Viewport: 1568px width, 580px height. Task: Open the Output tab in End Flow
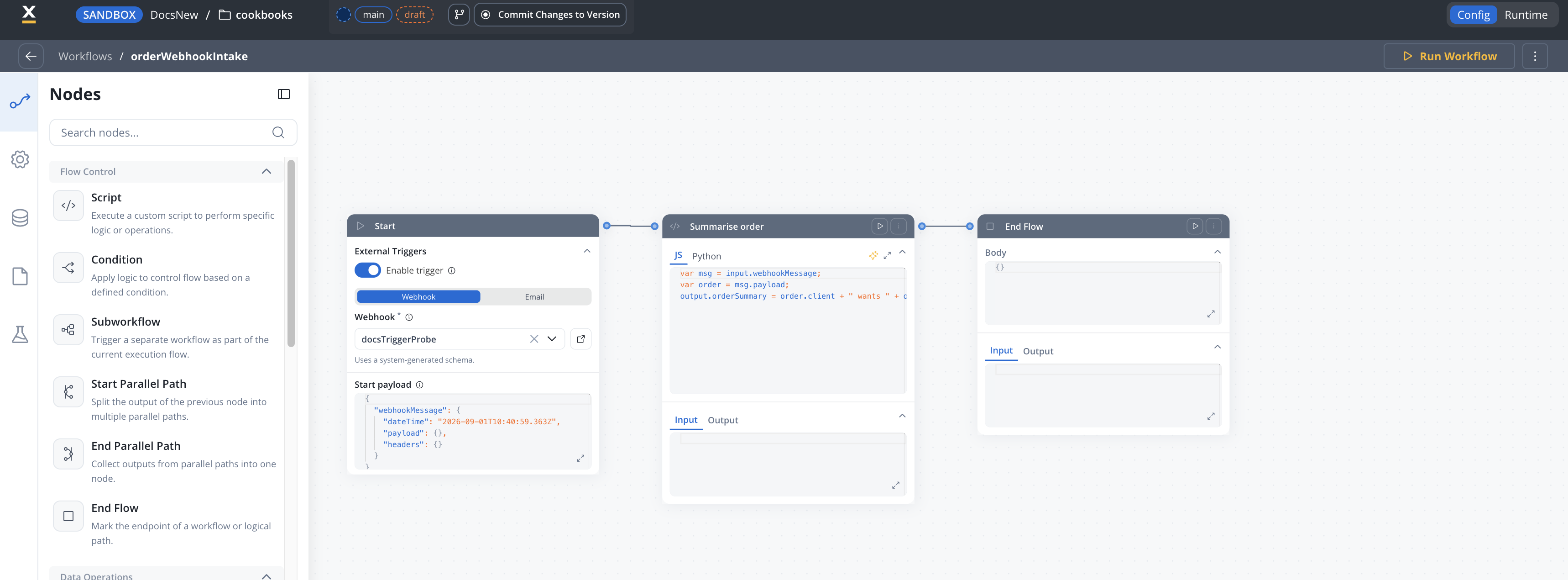click(x=1038, y=351)
